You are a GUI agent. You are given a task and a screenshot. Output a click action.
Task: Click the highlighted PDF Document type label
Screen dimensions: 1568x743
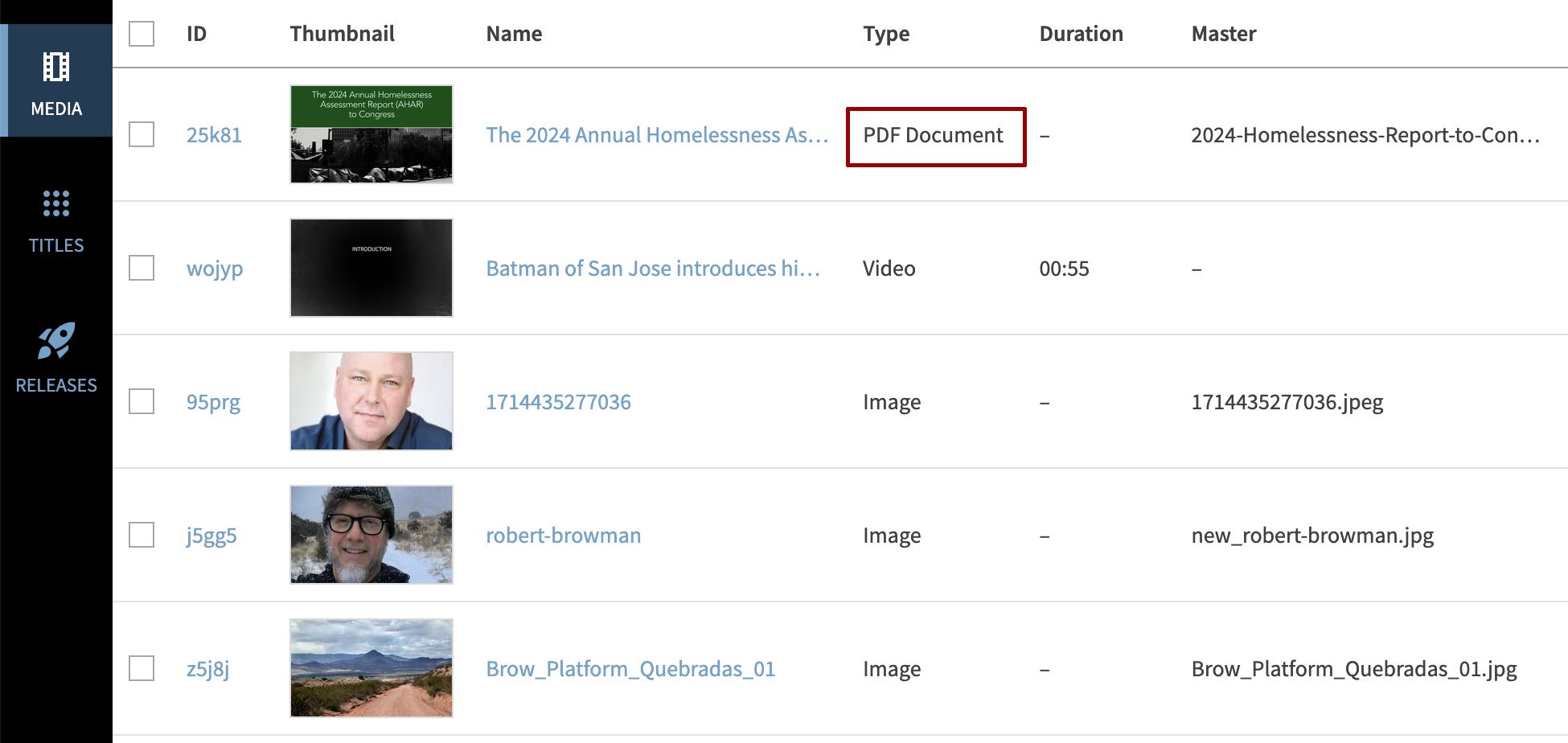(x=933, y=135)
